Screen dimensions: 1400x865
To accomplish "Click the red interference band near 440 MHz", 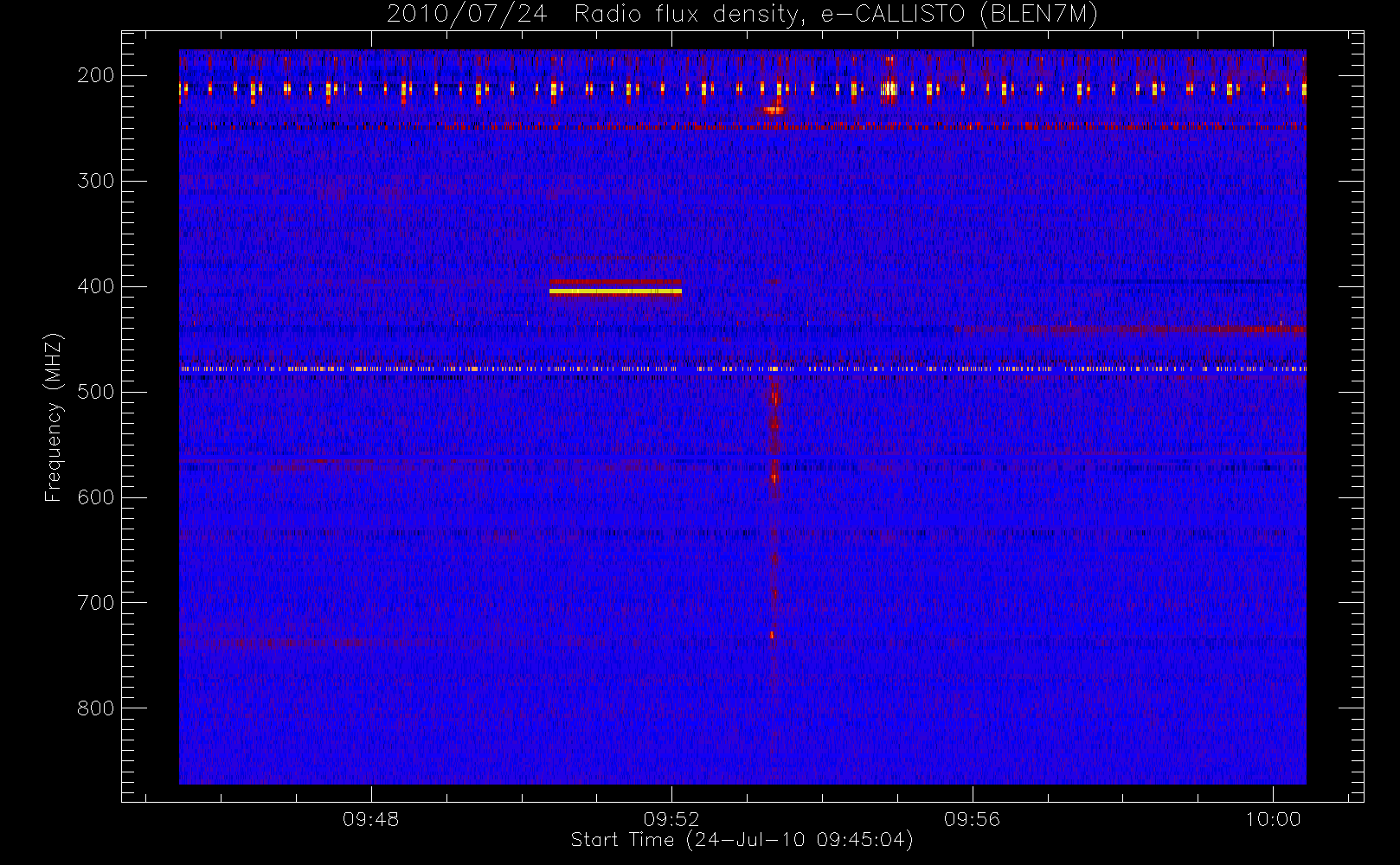I will point(1129,329).
